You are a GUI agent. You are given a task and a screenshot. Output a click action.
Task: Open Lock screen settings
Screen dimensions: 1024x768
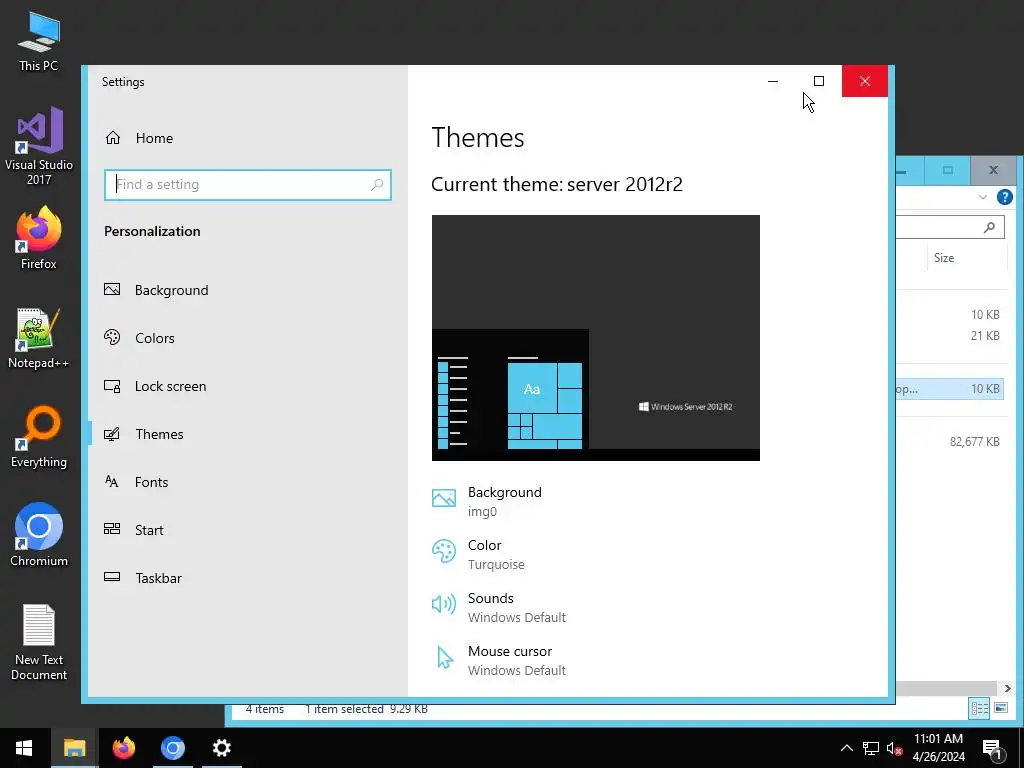pyautogui.click(x=155, y=386)
